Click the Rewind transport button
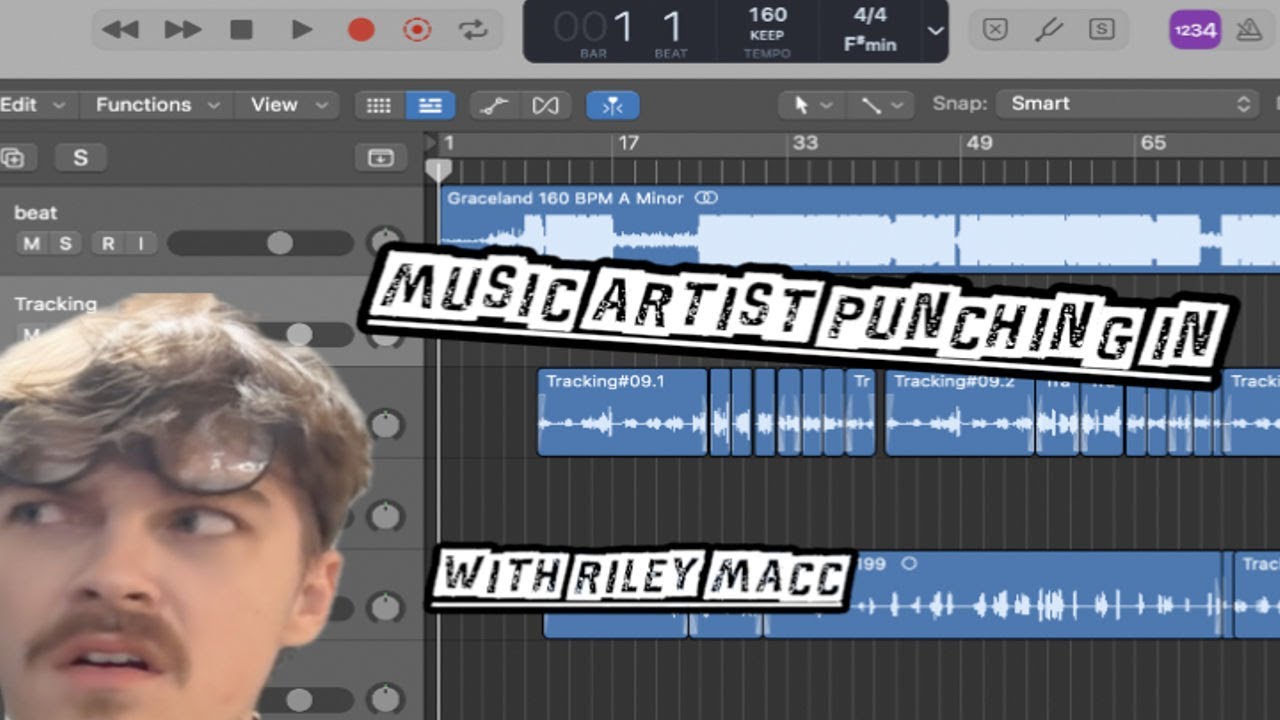Screen dimensions: 1280x720 [x=120, y=30]
